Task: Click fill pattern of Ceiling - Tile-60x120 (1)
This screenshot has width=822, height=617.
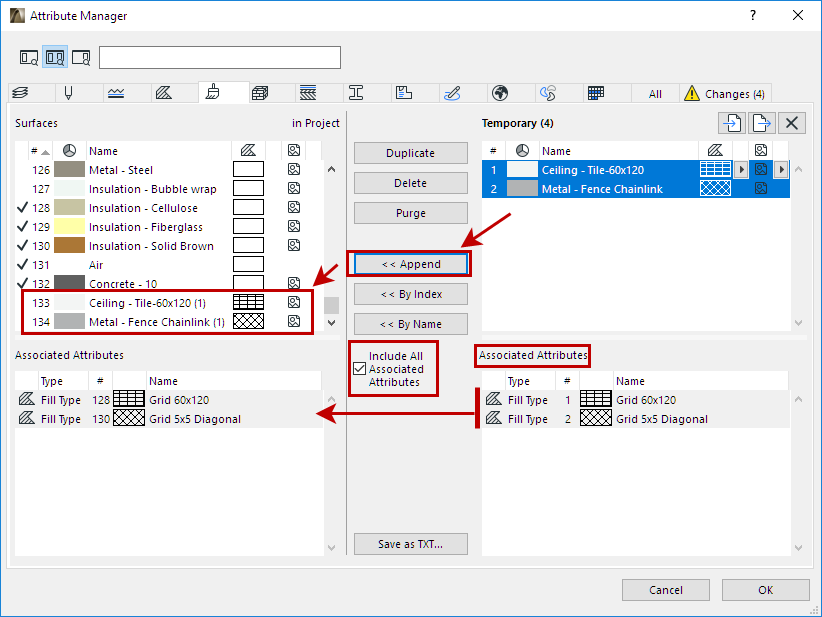Action: click(x=248, y=302)
